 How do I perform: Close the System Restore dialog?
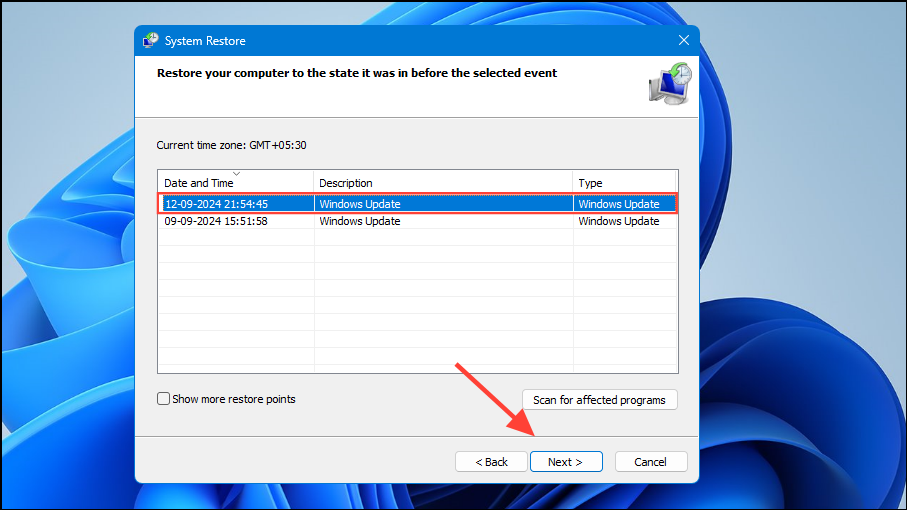tap(684, 40)
